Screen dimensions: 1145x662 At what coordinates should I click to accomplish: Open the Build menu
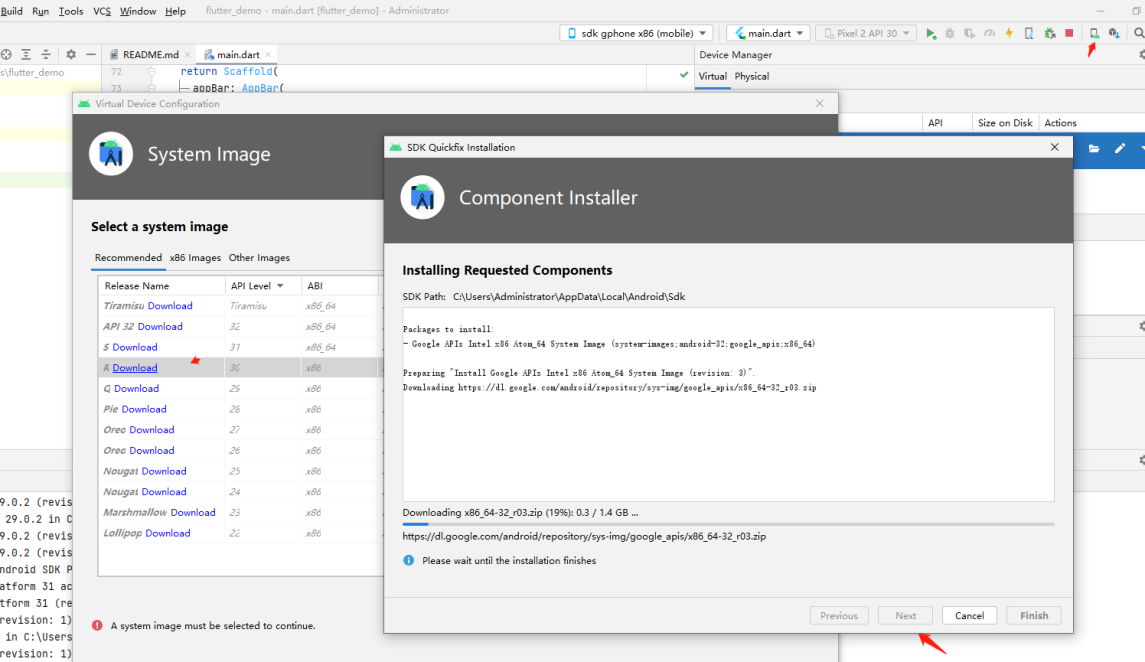point(12,11)
